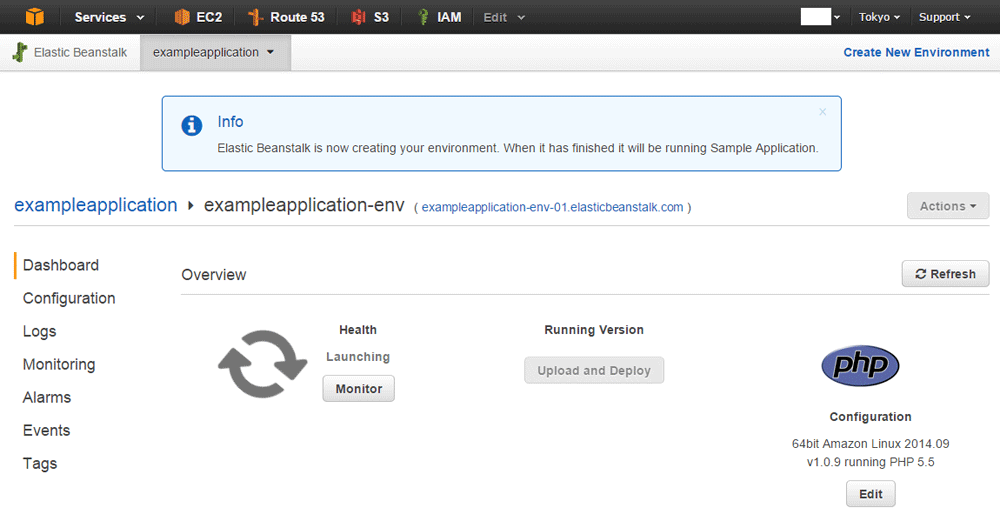Screen dimensions: 1000x521
Task: Select Dashboard in the sidebar
Action: pyautogui.click(x=61, y=265)
